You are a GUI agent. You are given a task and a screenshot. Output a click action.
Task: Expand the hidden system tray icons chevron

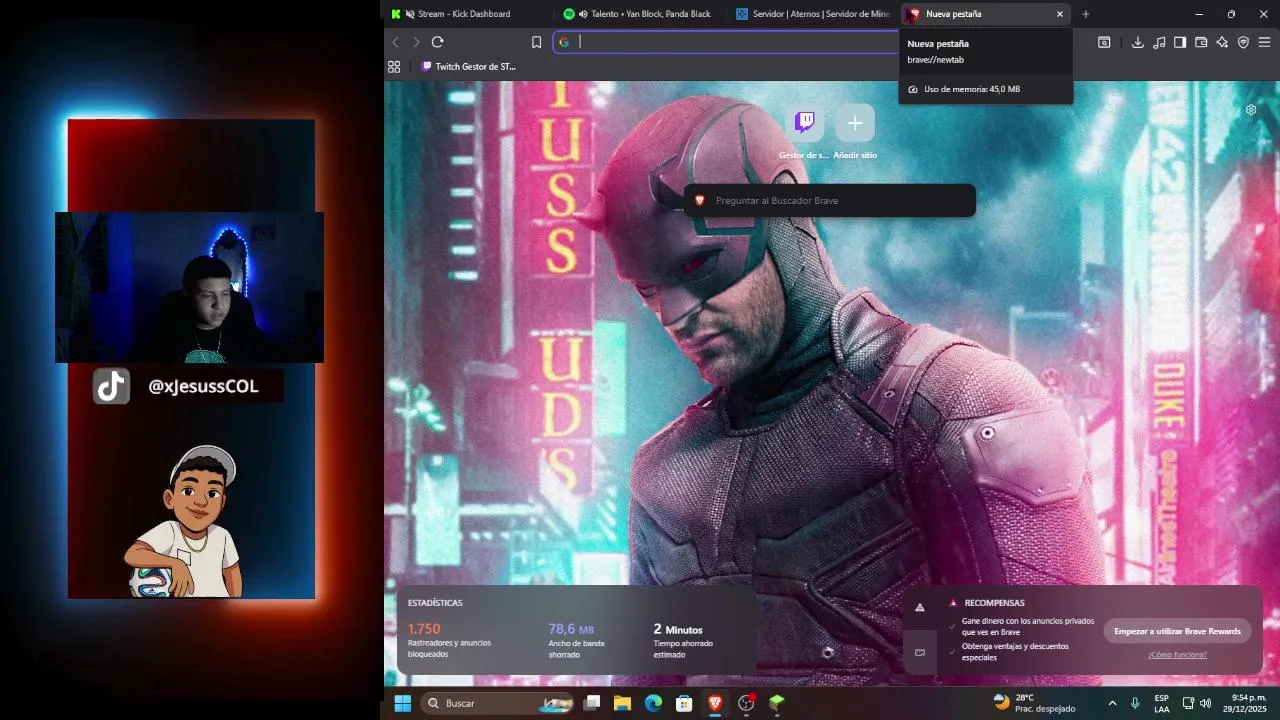point(1112,703)
